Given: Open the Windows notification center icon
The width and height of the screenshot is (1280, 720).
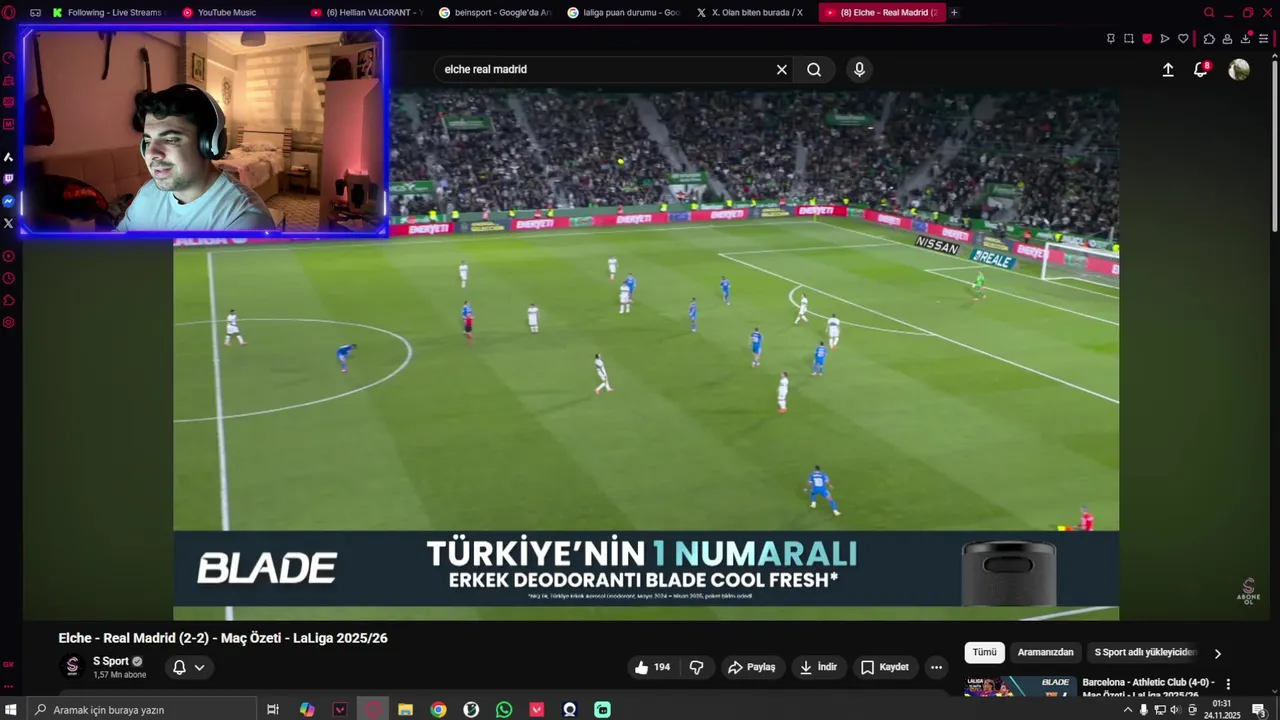Looking at the screenshot, I should [1258, 710].
